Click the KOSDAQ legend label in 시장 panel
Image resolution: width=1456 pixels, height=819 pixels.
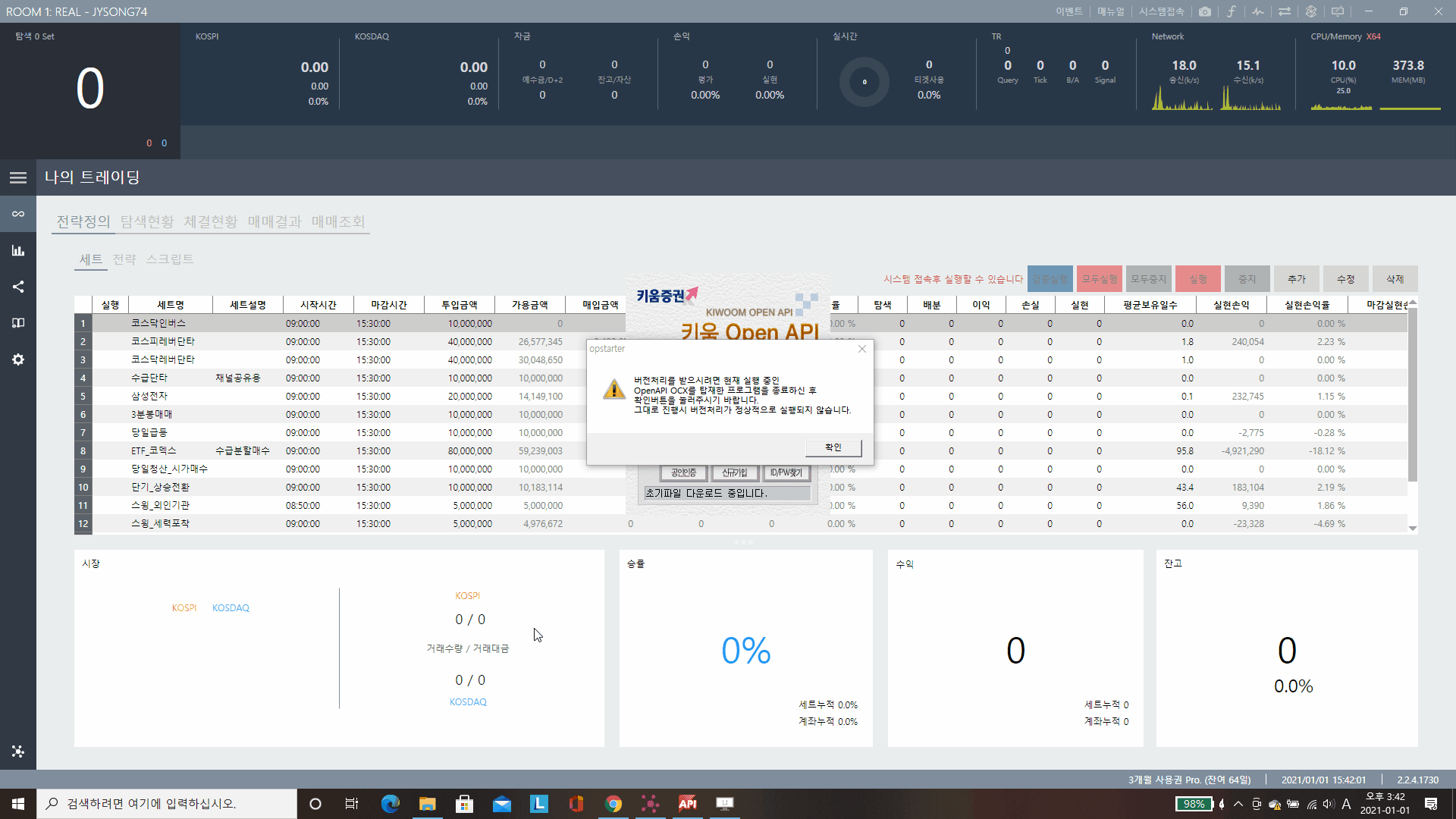(x=231, y=608)
